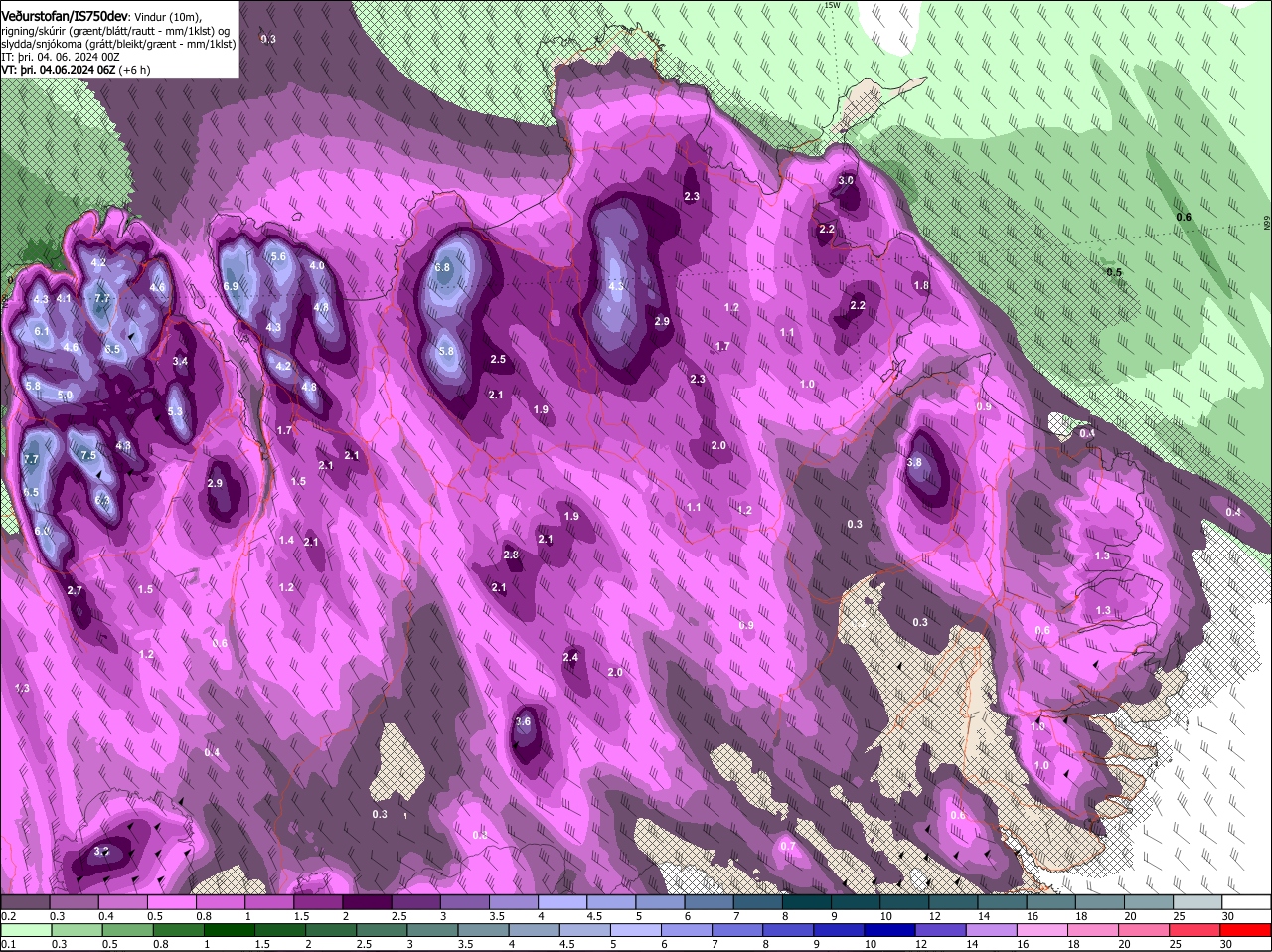Click the map value '5.6'

tap(278, 257)
